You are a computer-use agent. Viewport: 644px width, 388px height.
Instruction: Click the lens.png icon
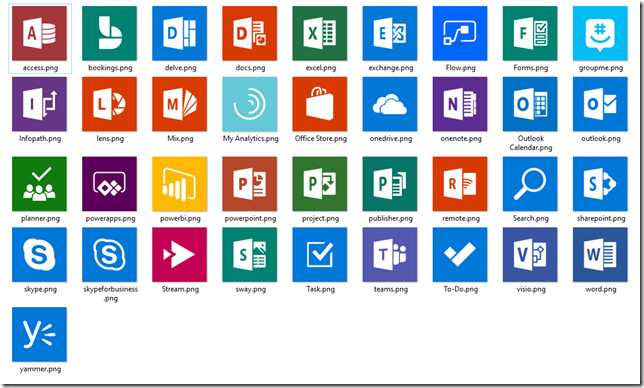pyautogui.click(x=110, y=104)
